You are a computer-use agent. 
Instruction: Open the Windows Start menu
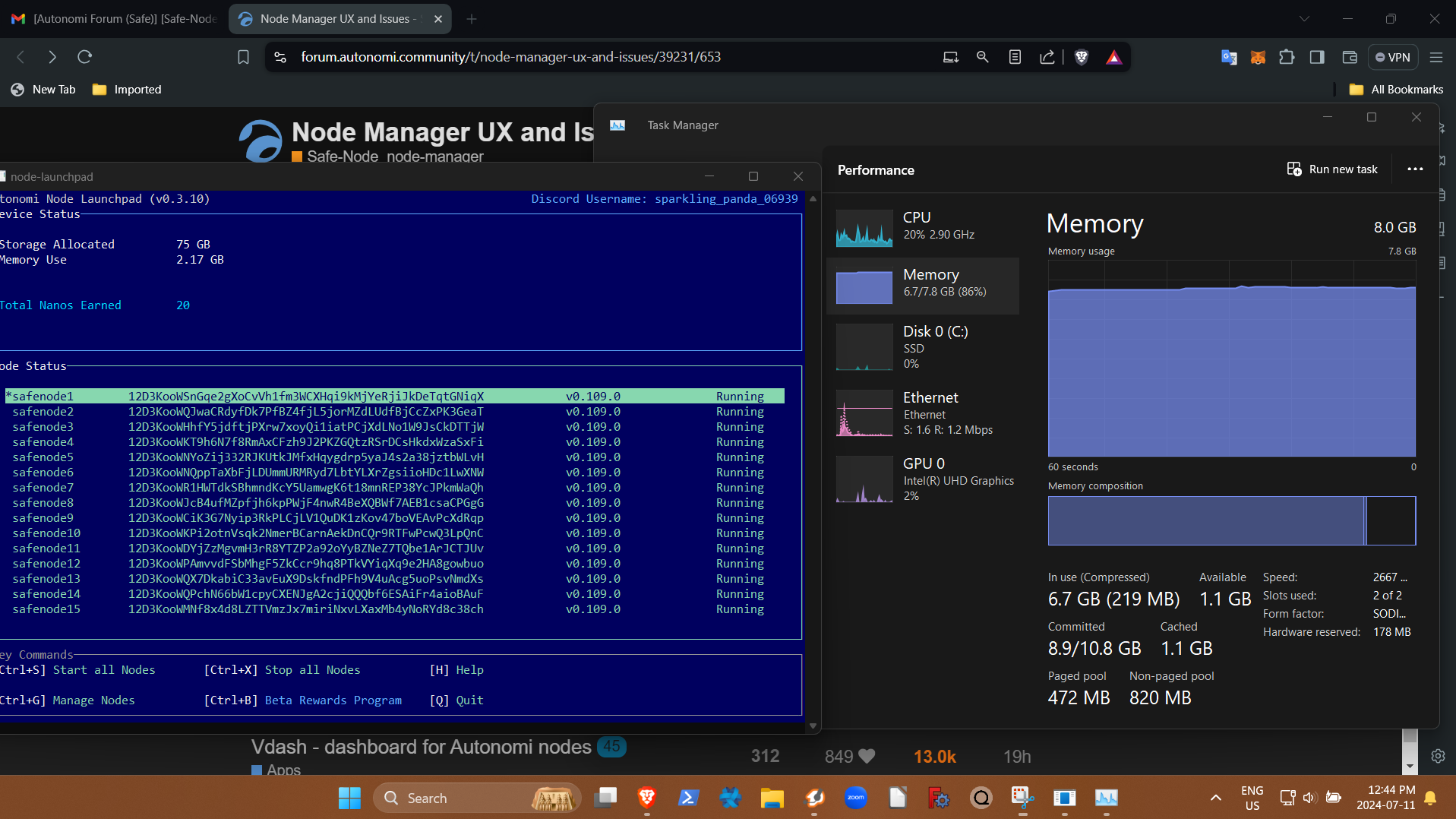(x=349, y=798)
